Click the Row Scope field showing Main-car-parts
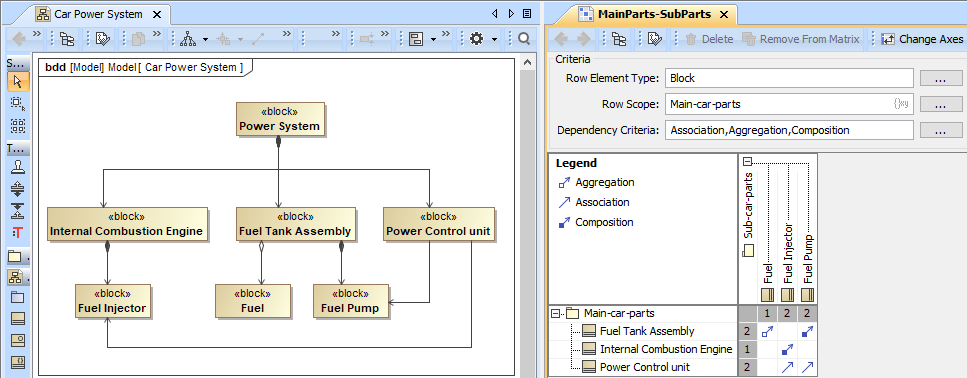The width and height of the screenshot is (967, 378). pyautogui.click(x=789, y=104)
